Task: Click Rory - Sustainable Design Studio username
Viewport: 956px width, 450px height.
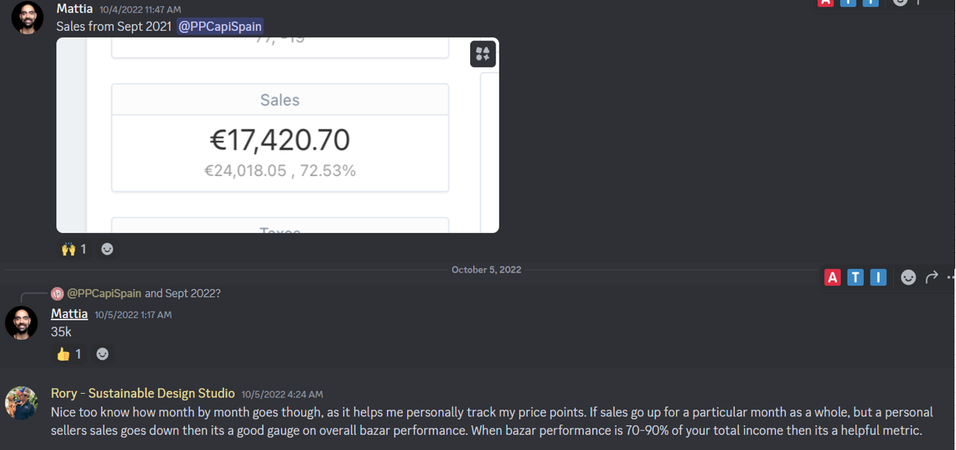Action: [143, 393]
